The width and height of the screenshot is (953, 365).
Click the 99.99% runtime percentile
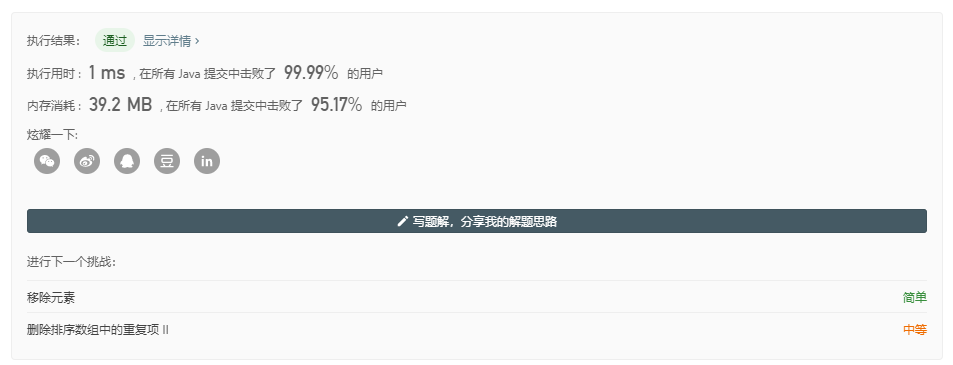coord(311,73)
